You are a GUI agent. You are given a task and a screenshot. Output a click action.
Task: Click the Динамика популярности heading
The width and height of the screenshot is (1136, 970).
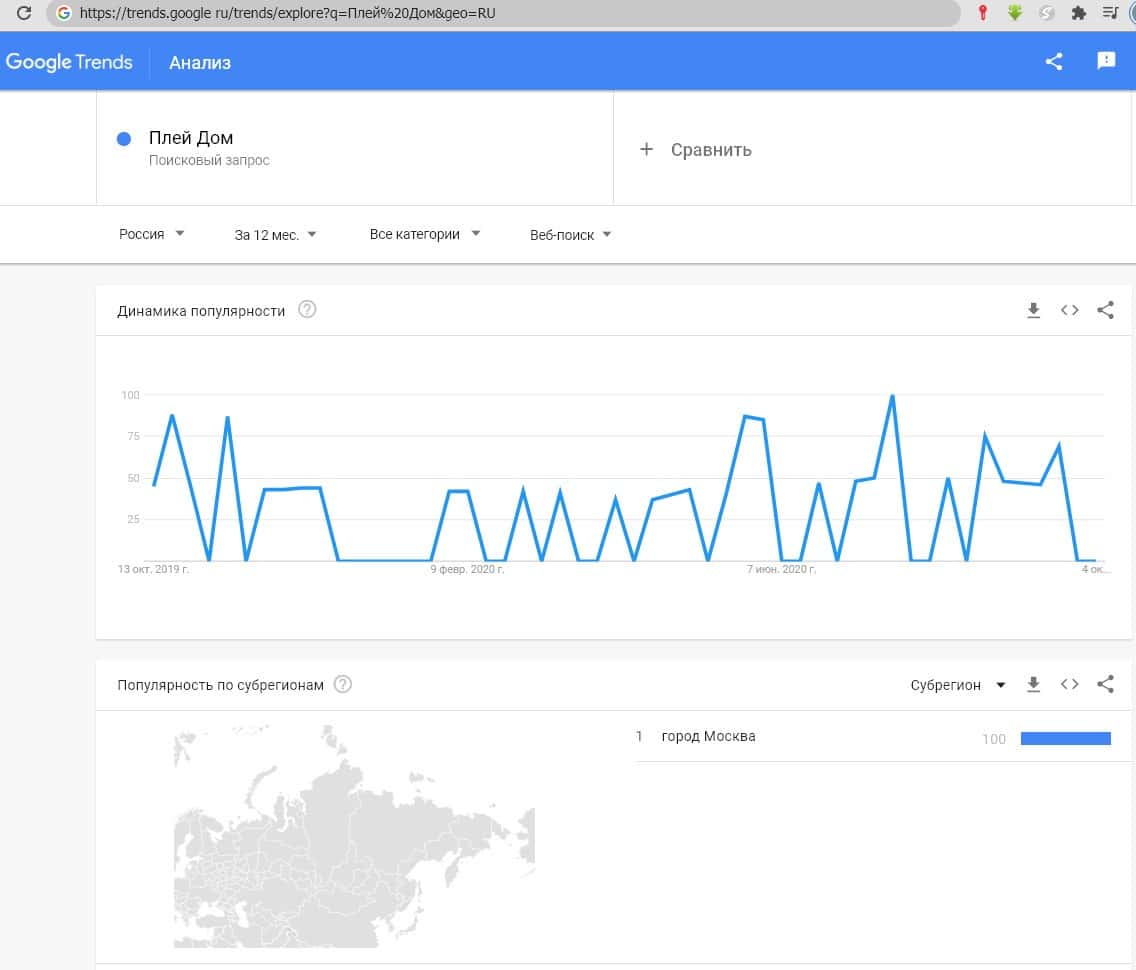coord(201,311)
